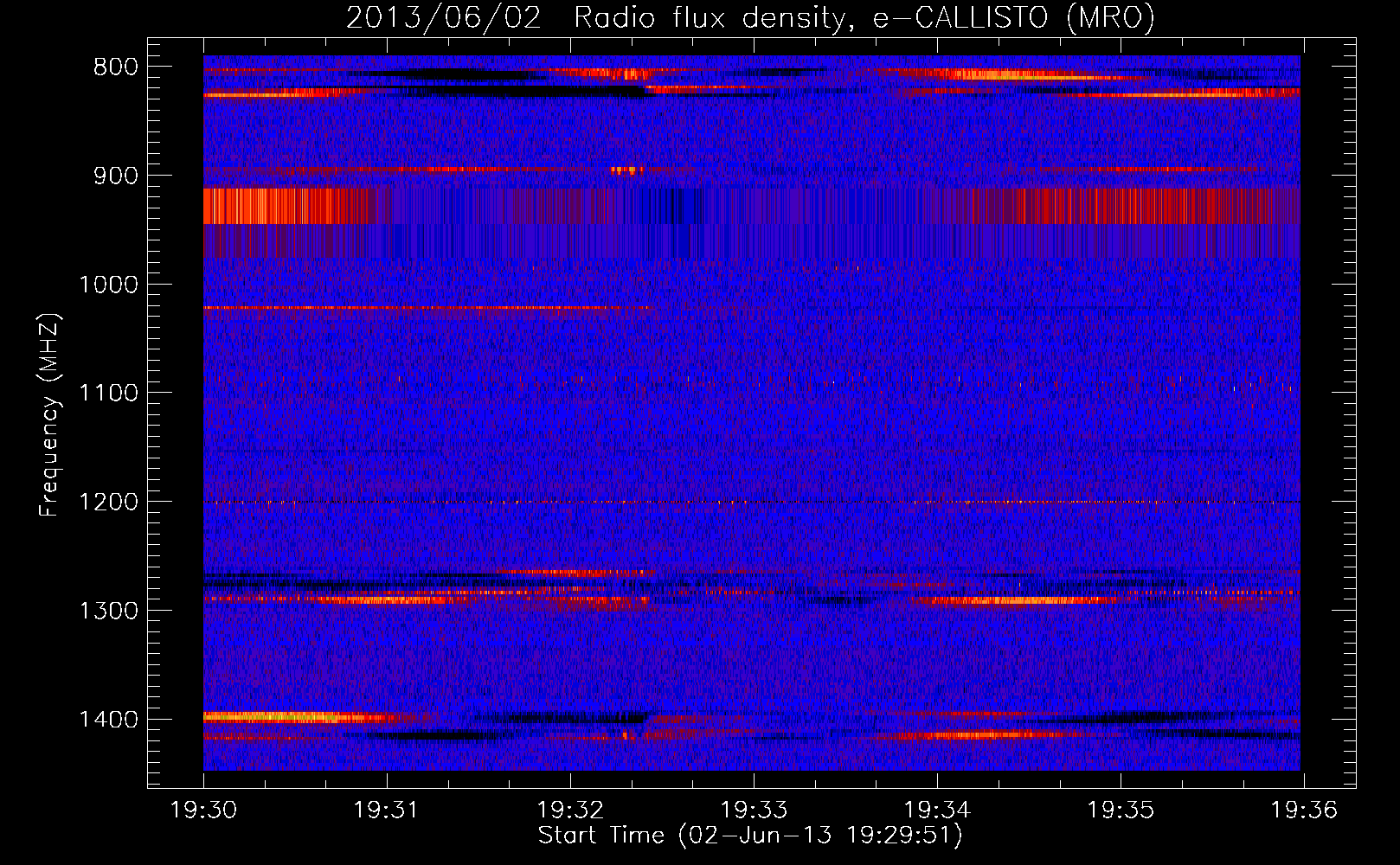The width and height of the screenshot is (1400, 865).
Task: Click the 19:36 time tick label
Action: (1304, 810)
